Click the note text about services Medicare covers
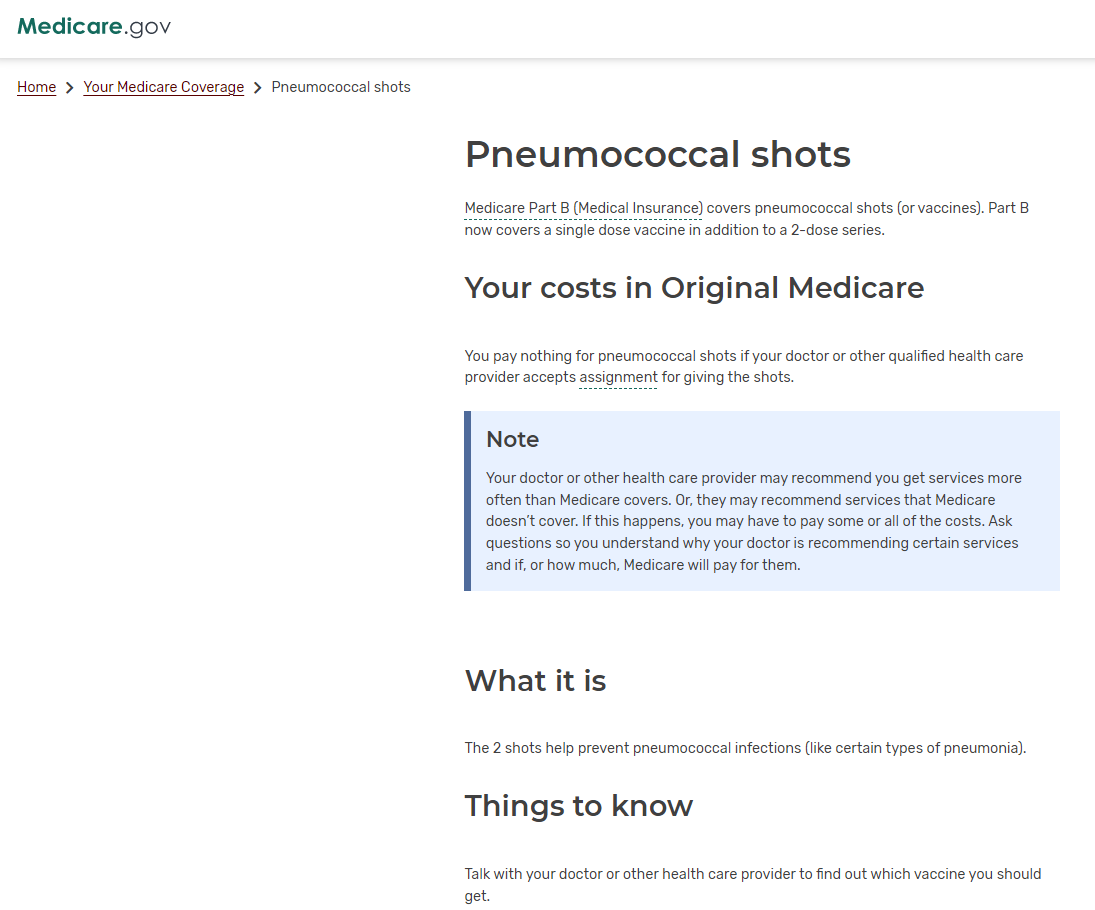 point(752,520)
